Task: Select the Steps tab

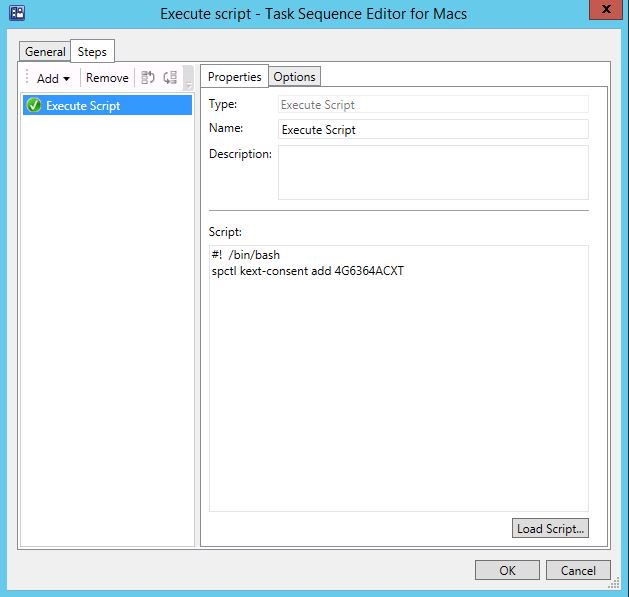Action: [91, 51]
